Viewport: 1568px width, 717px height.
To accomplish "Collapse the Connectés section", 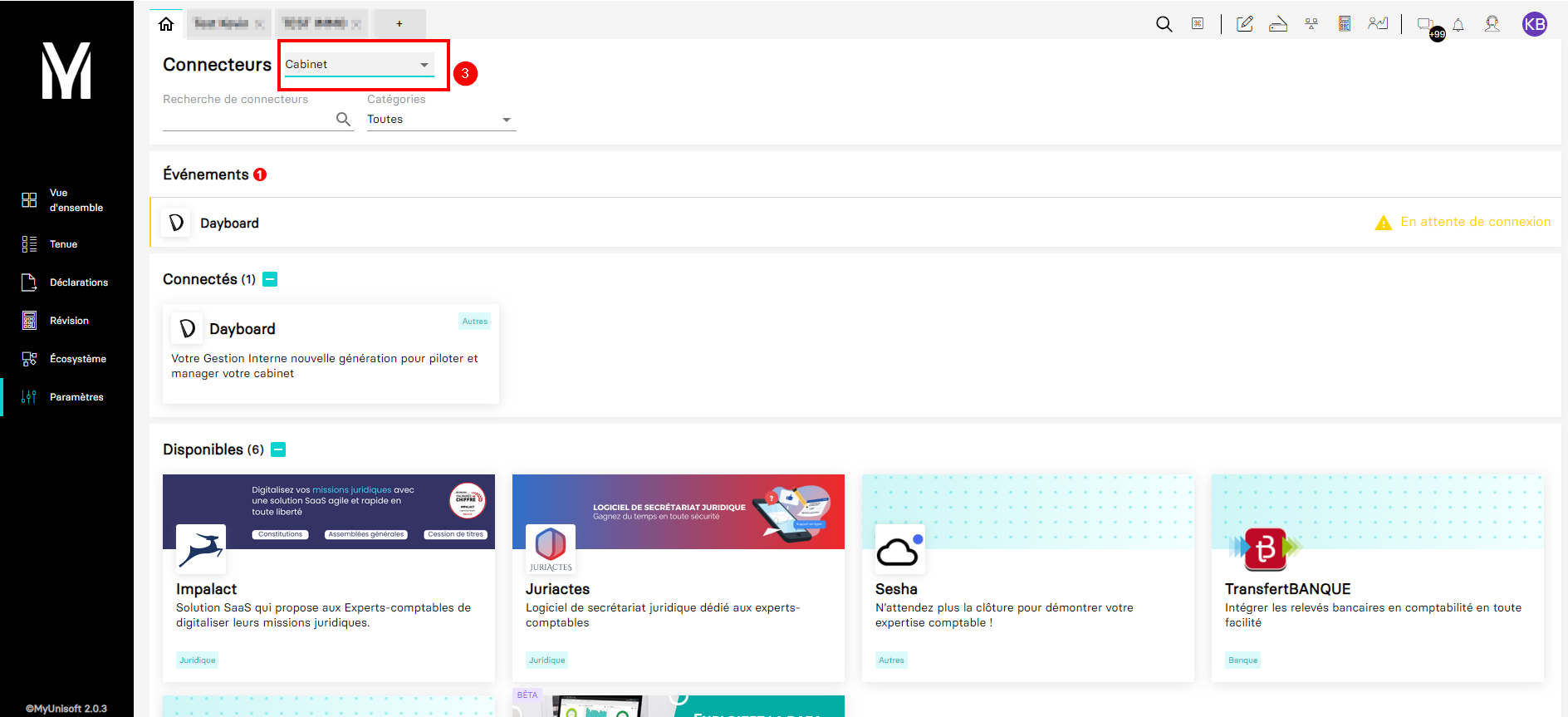I will (270, 279).
